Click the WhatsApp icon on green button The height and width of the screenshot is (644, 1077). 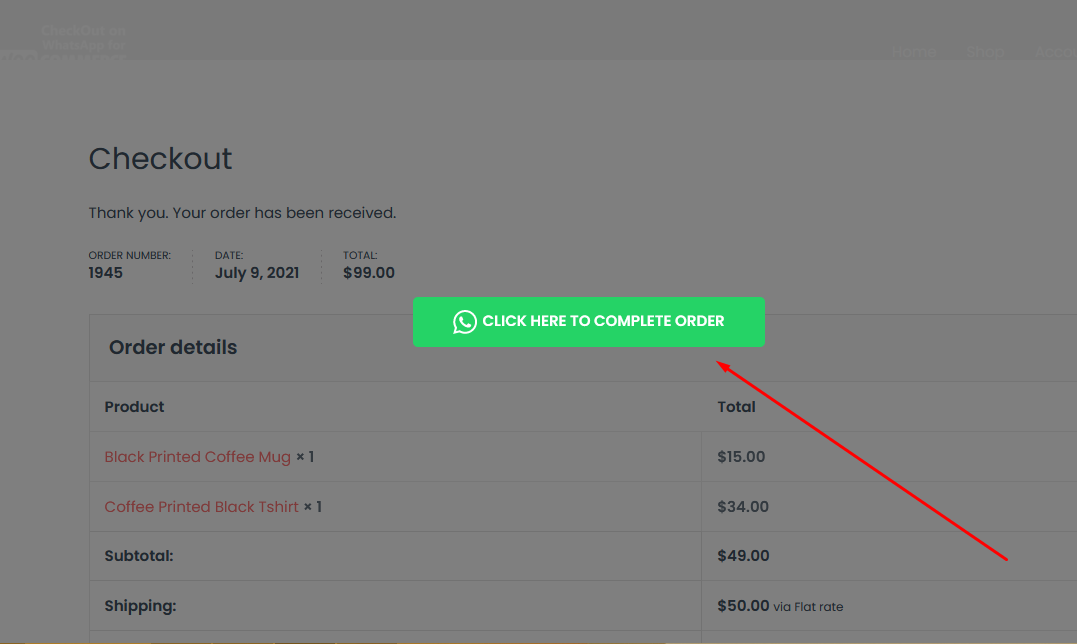click(465, 322)
